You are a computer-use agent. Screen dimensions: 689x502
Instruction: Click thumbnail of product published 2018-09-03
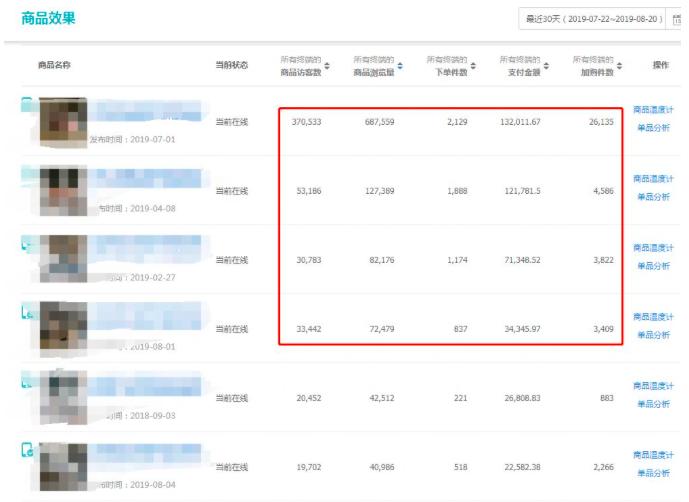[x=62, y=397]
